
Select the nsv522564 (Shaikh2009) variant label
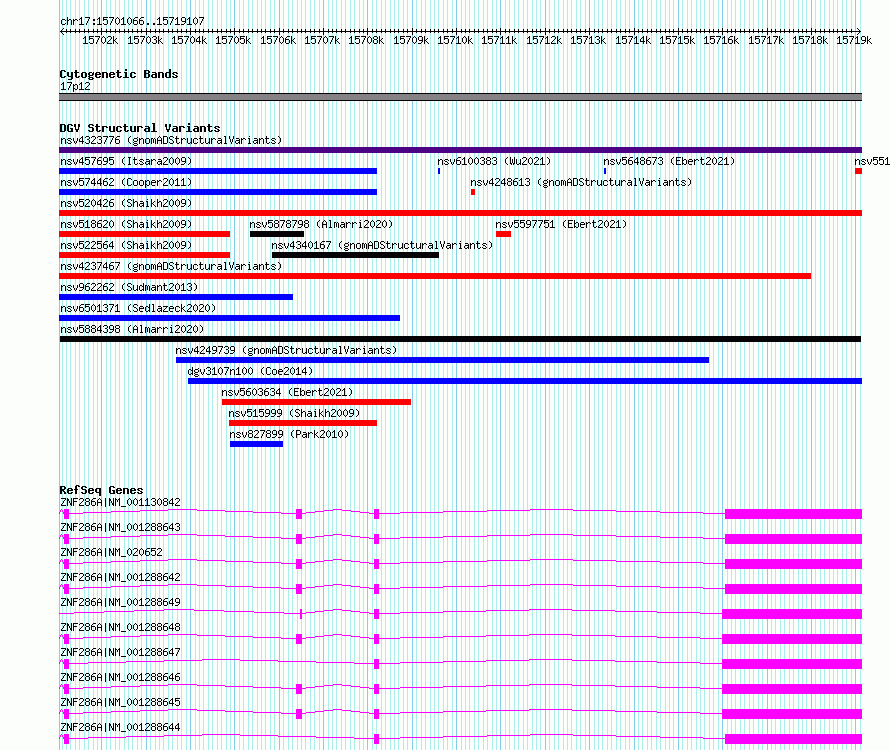(126, 245)
